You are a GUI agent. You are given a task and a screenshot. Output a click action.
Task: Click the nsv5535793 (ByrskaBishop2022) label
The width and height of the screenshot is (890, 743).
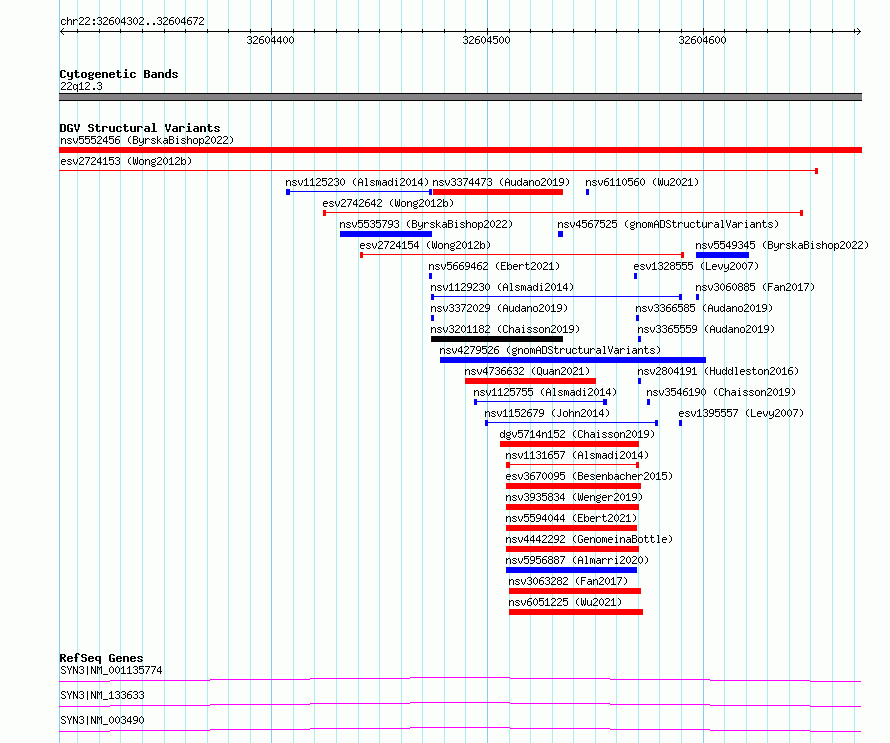click(426, 224)
